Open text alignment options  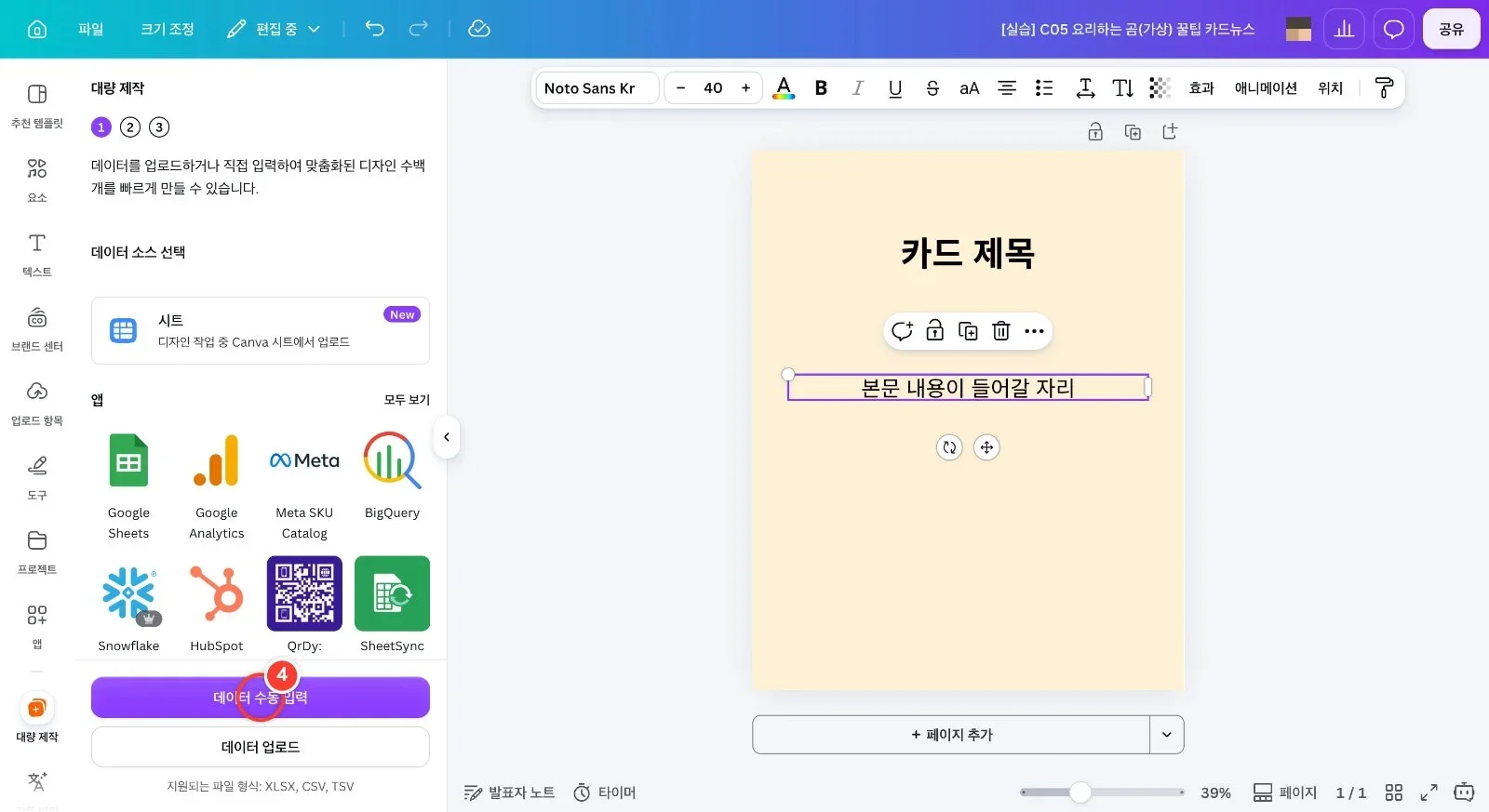1007,88
